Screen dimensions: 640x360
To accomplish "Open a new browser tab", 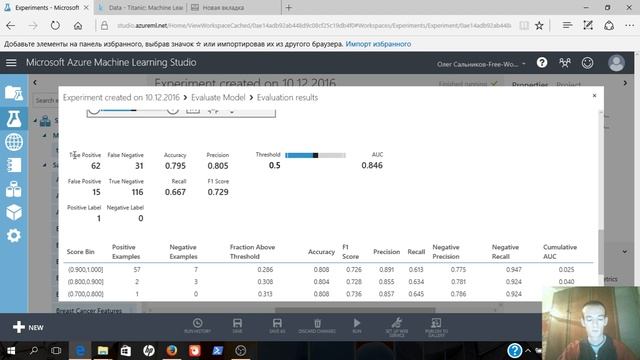I will pyautogui.click(x=289, y=7).
